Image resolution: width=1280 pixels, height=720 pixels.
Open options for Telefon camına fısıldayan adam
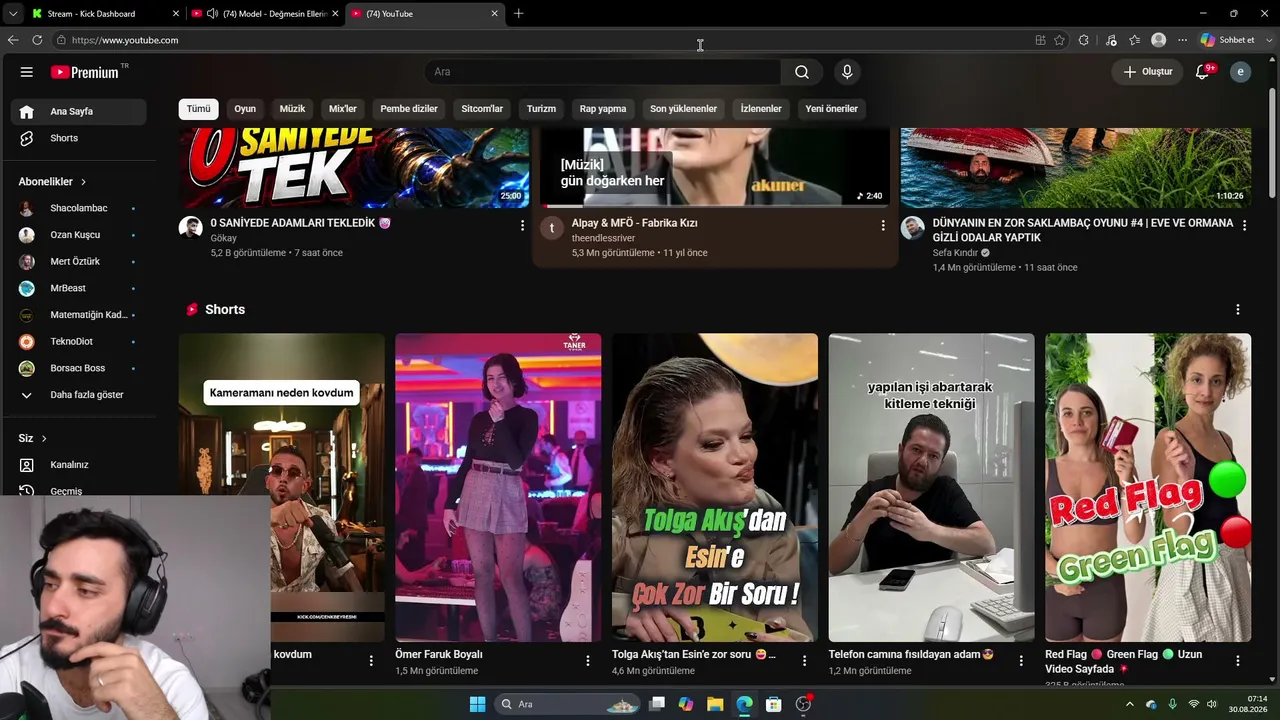pyautogui.click(x=1021, y=661)
